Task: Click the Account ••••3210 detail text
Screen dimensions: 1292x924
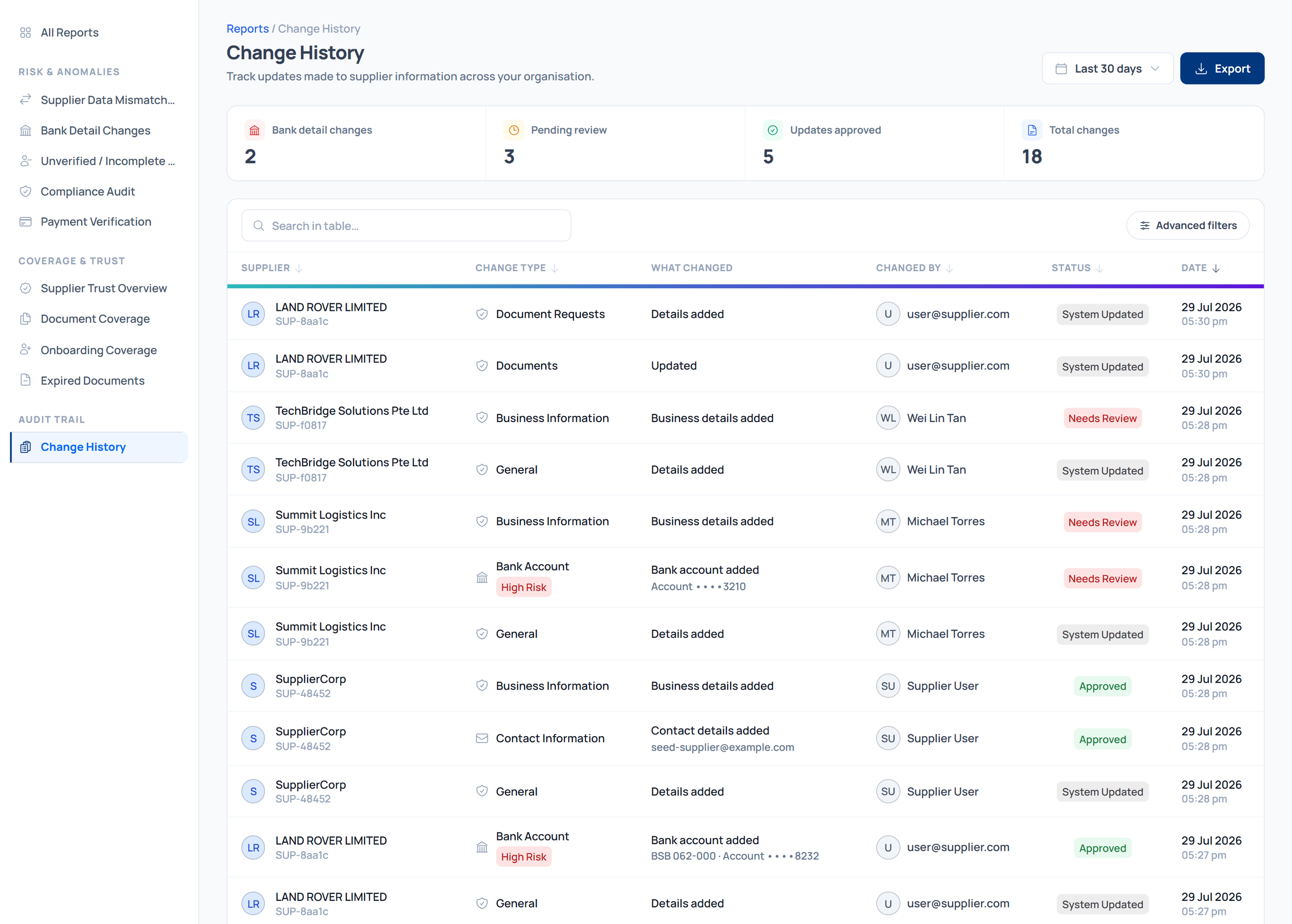Action: pyautogui.click(x=698, y=587)
